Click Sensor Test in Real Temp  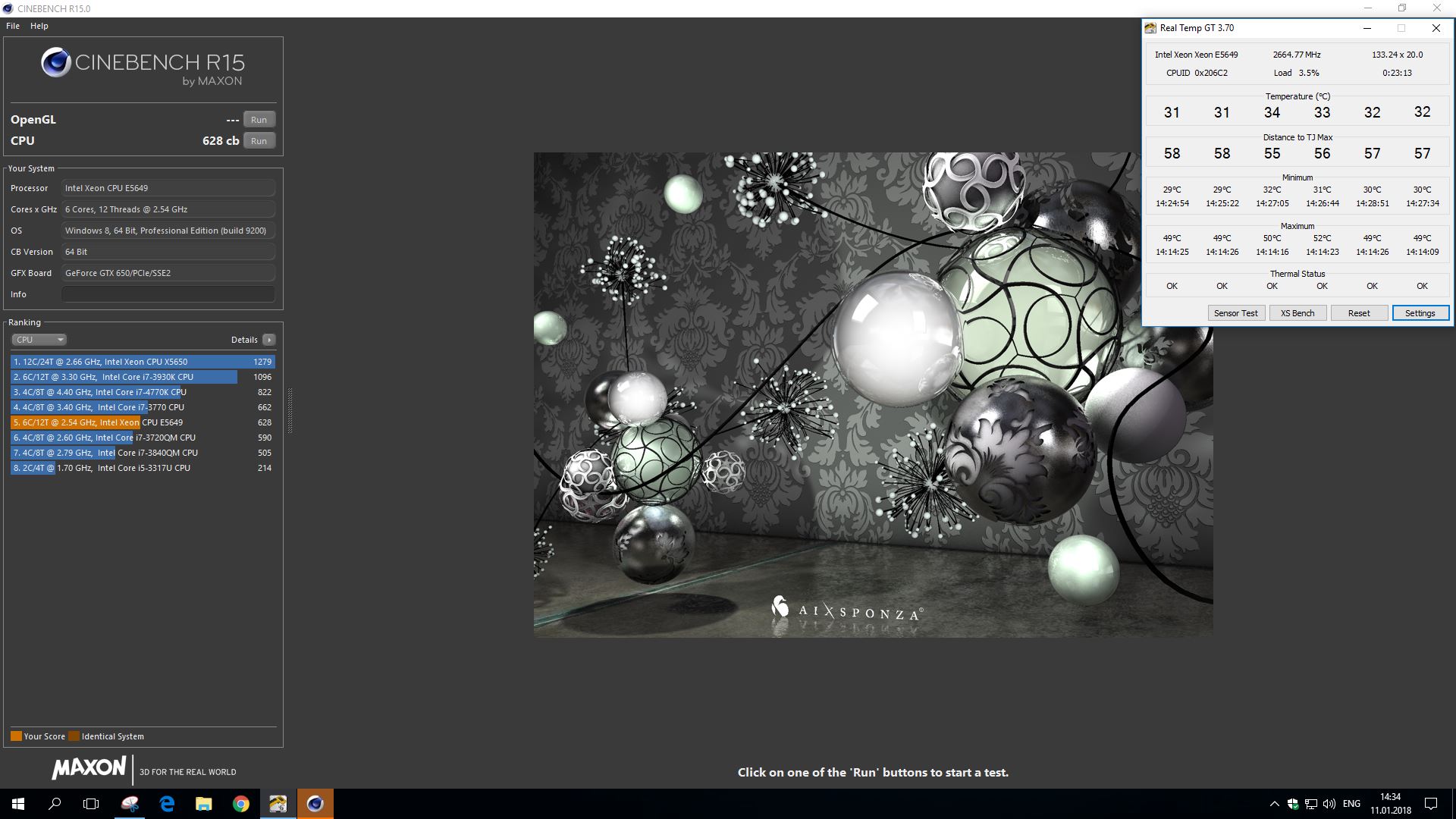(1235, 313)
